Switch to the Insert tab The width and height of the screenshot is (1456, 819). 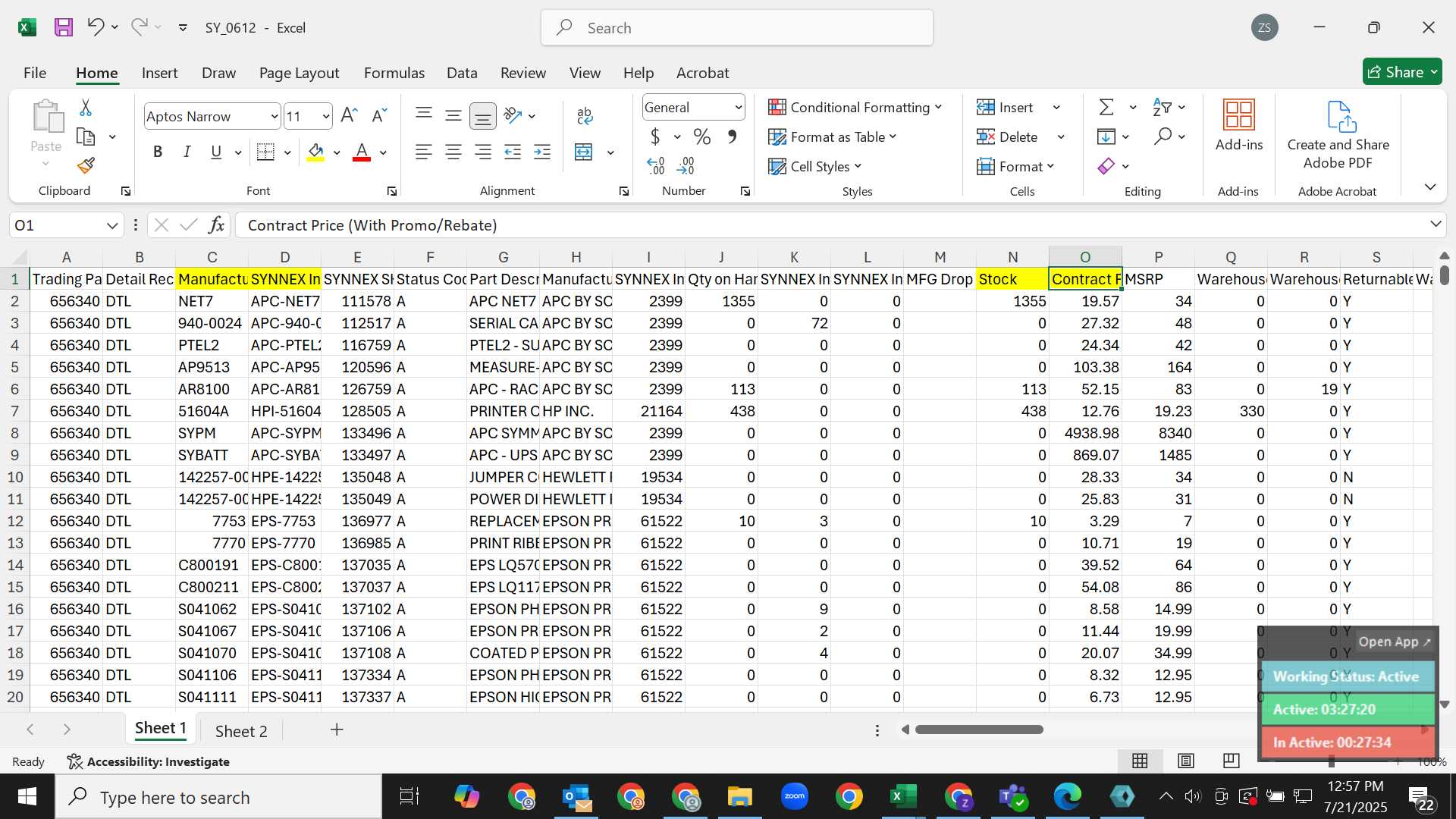click(x=159, y=73)
